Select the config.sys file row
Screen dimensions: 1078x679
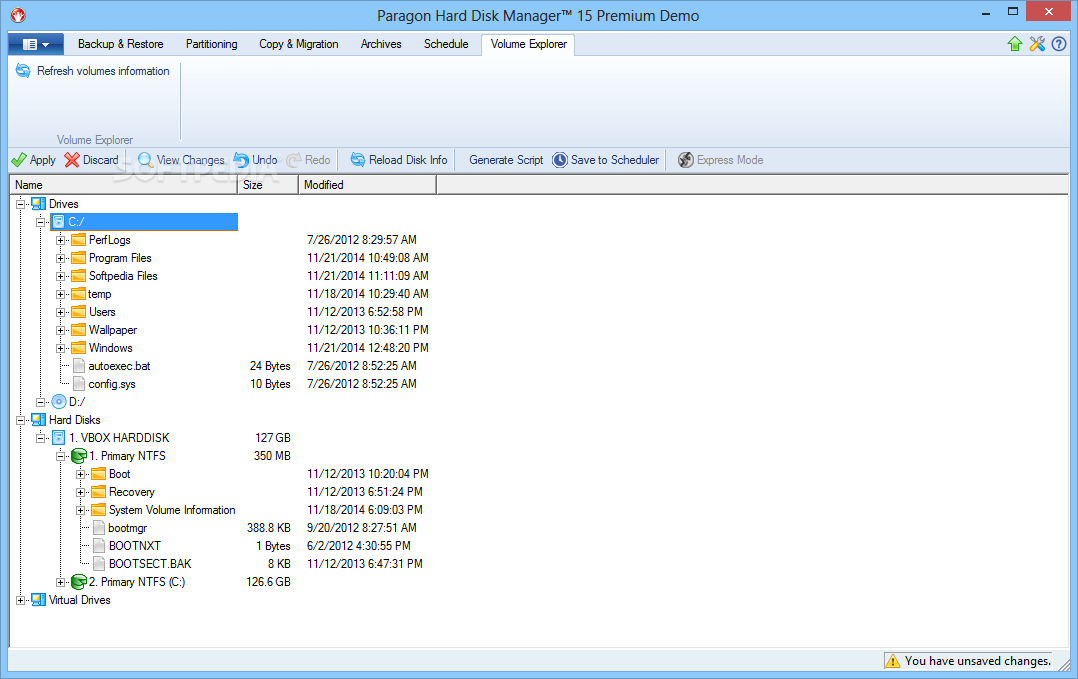tap(112, 384)
